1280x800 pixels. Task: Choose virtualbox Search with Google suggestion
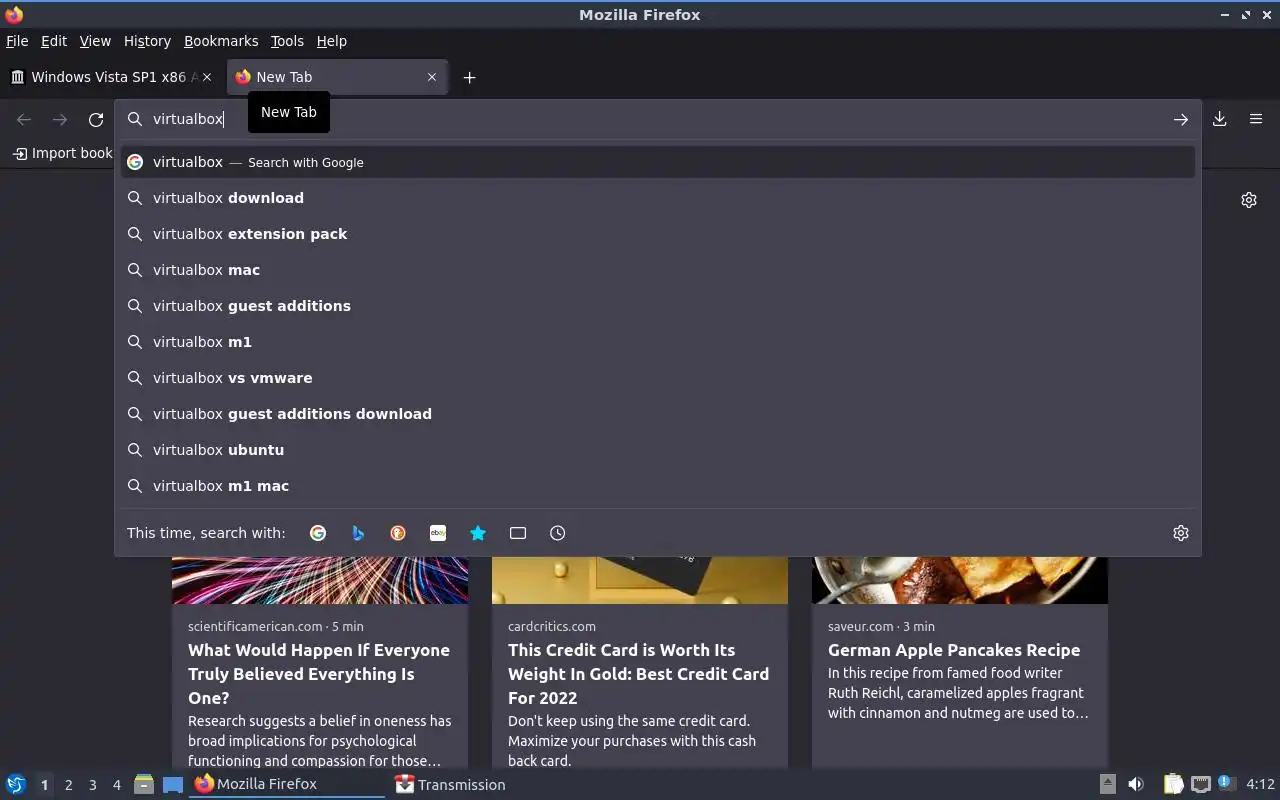pos(658,162)
